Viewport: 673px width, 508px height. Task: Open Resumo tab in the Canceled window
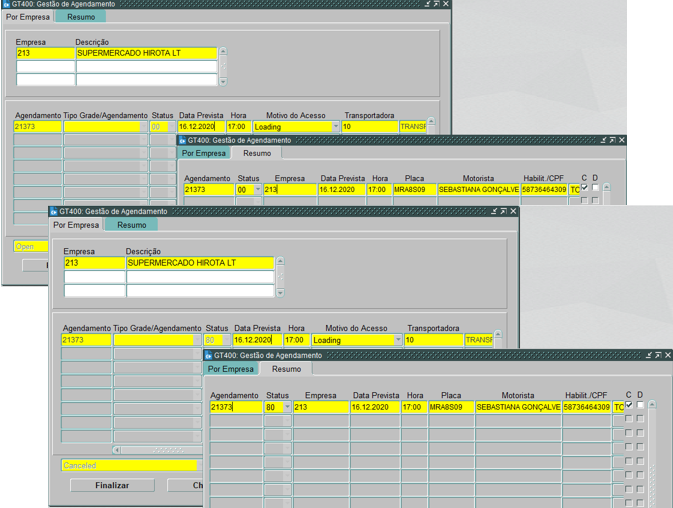(x=132, y=225)
